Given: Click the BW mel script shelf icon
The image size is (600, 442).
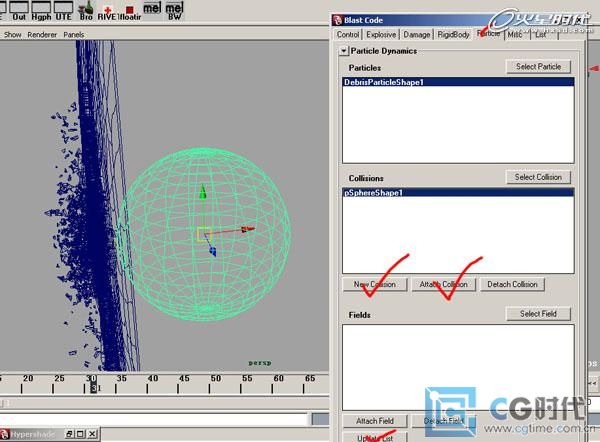Looking at the screenshot, I should click(175, 11).
